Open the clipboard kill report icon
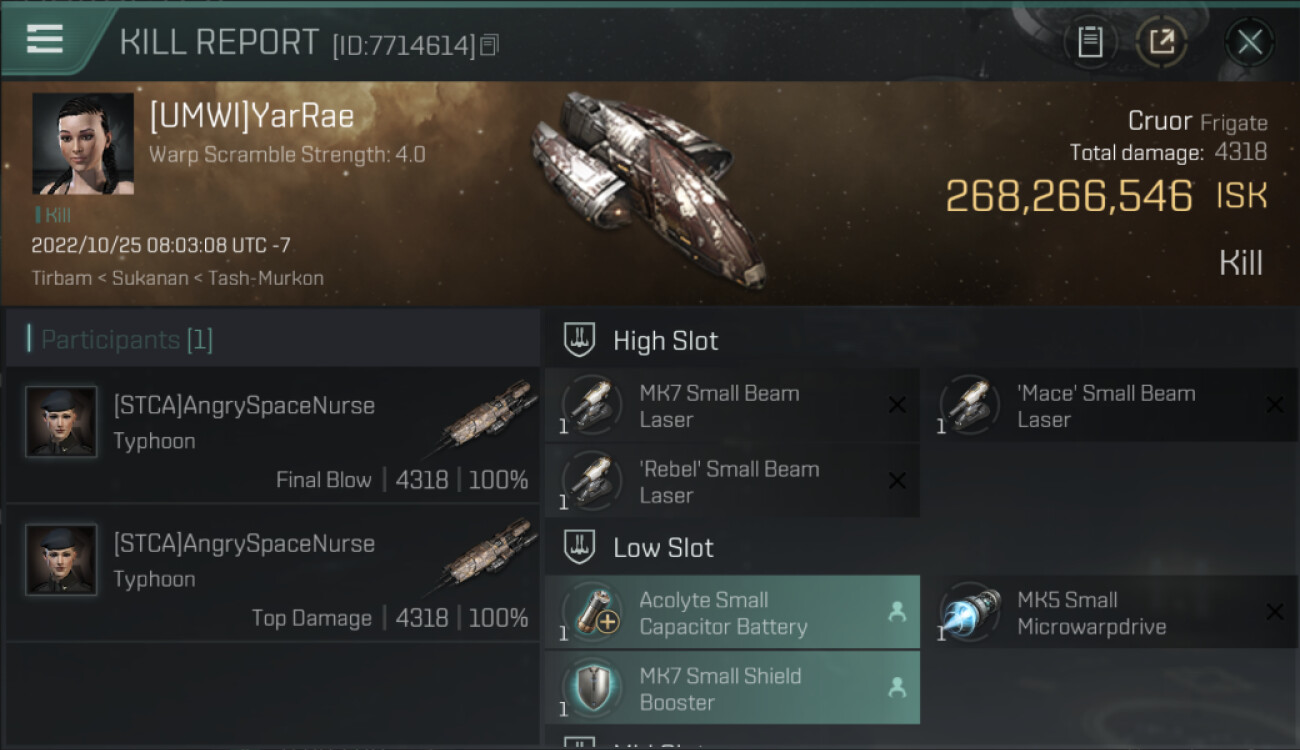The height and width of the screenshot is (750, 1300). coord(1090,42)
